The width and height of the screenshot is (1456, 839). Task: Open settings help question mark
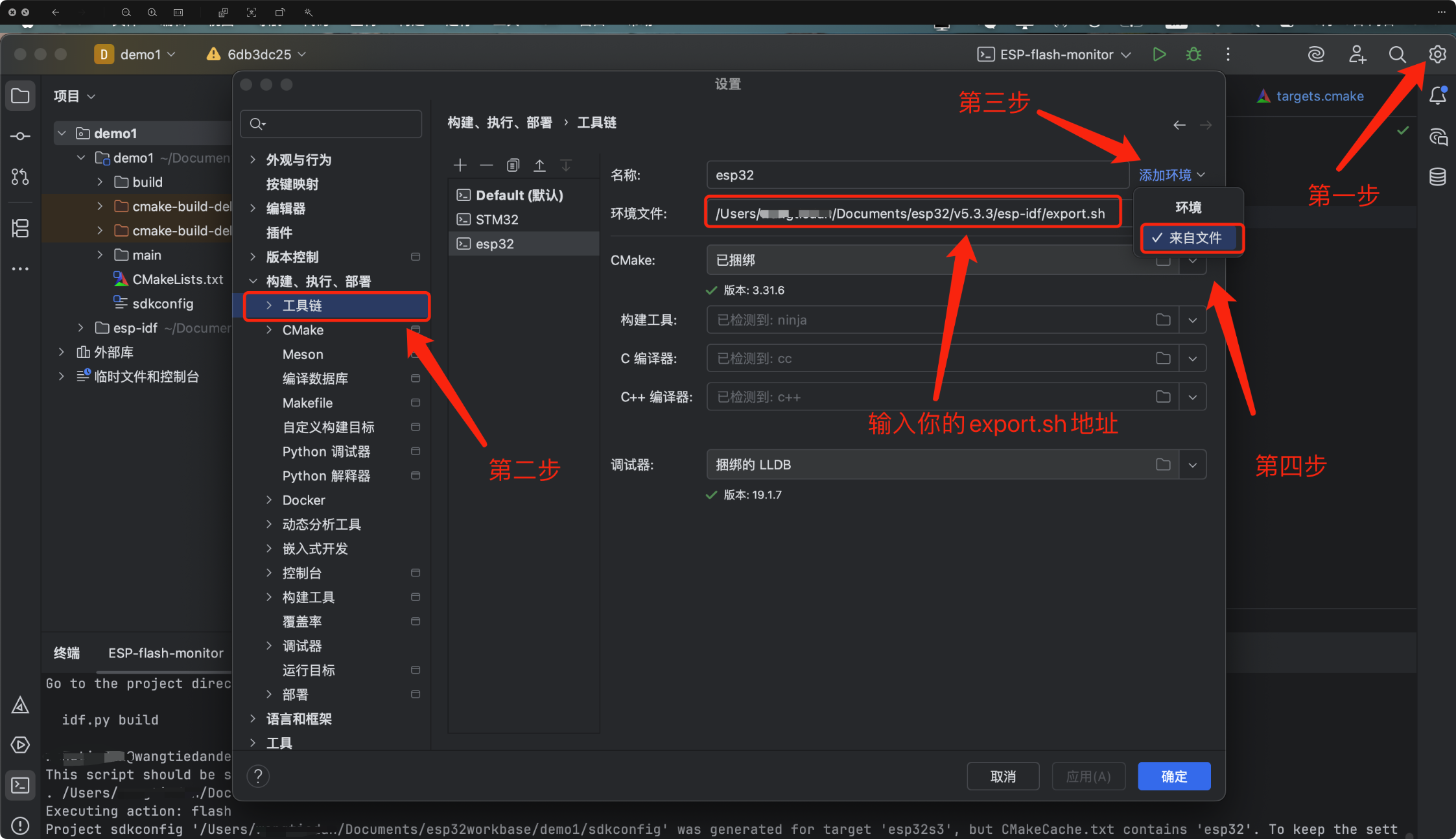258,776
